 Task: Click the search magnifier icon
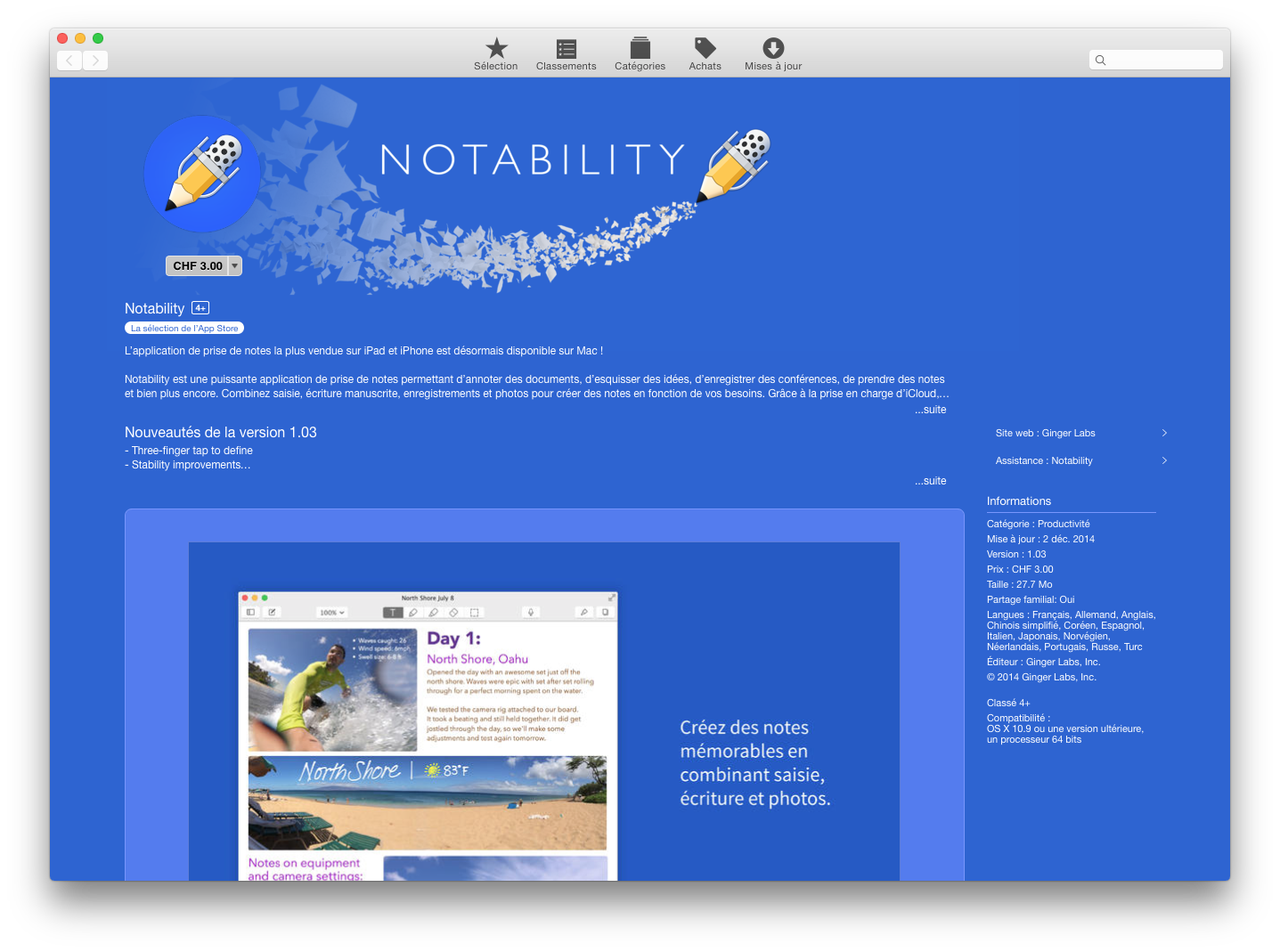[1101, 61]
